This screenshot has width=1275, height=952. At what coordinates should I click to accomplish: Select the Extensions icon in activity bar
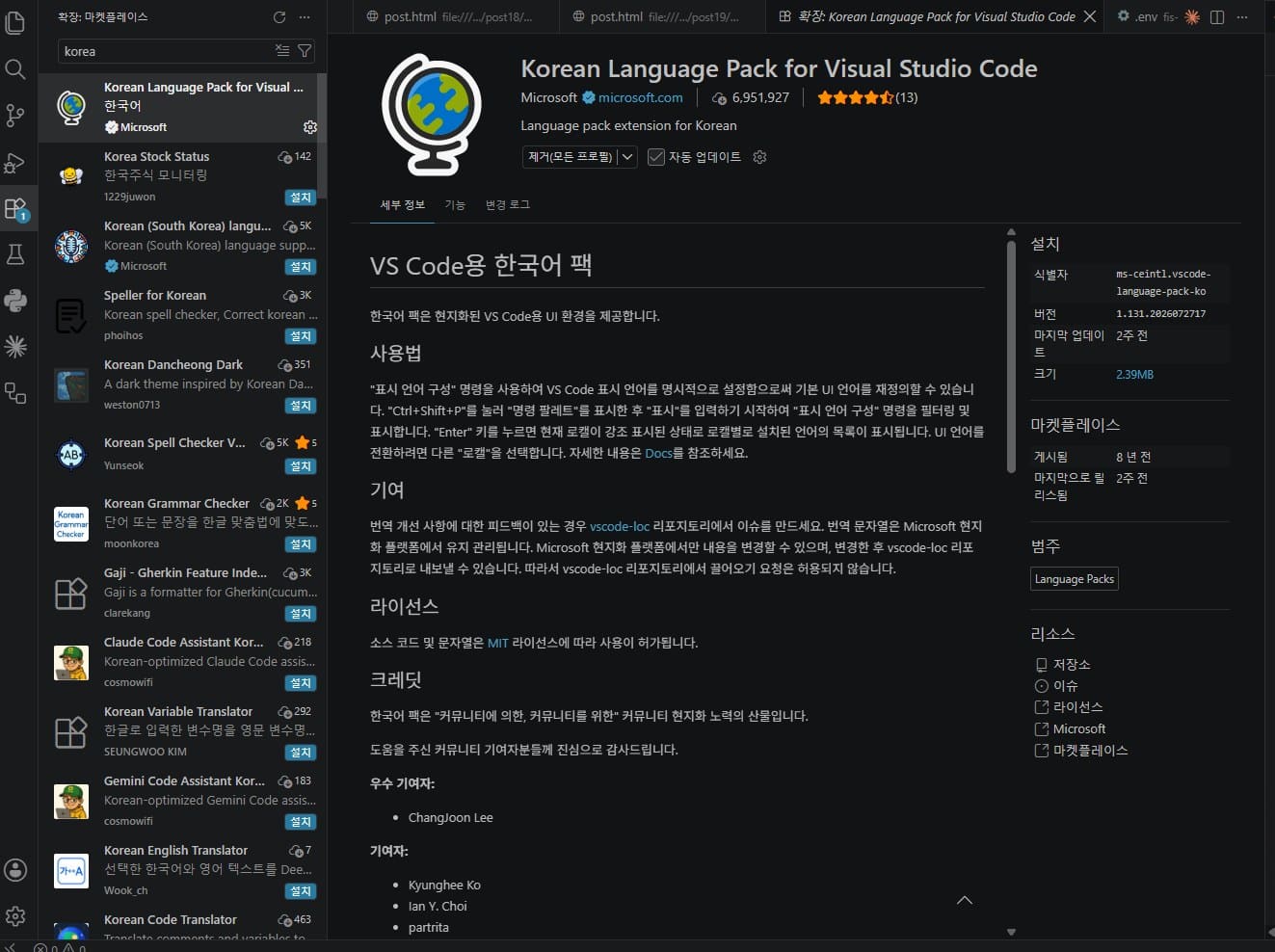point(15,208)
